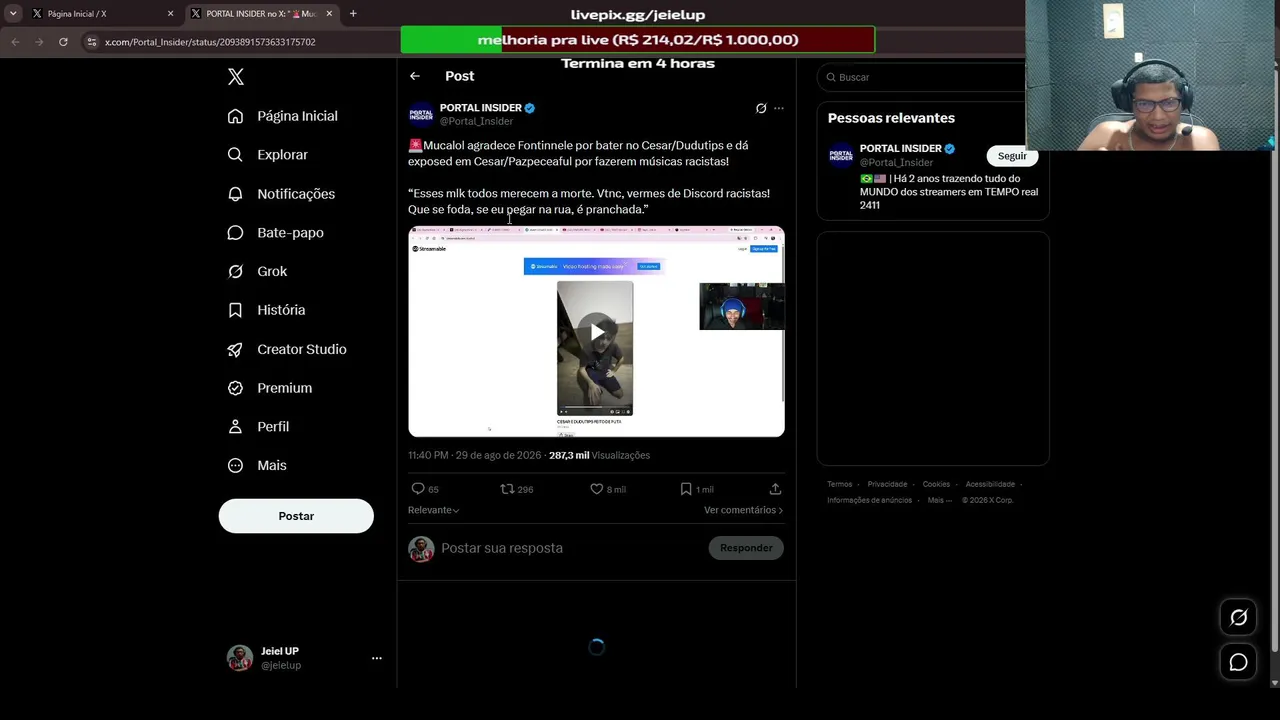This screenshot has height=720, width=1280.
Task: Open the Premium page
Action: (270, 388)
